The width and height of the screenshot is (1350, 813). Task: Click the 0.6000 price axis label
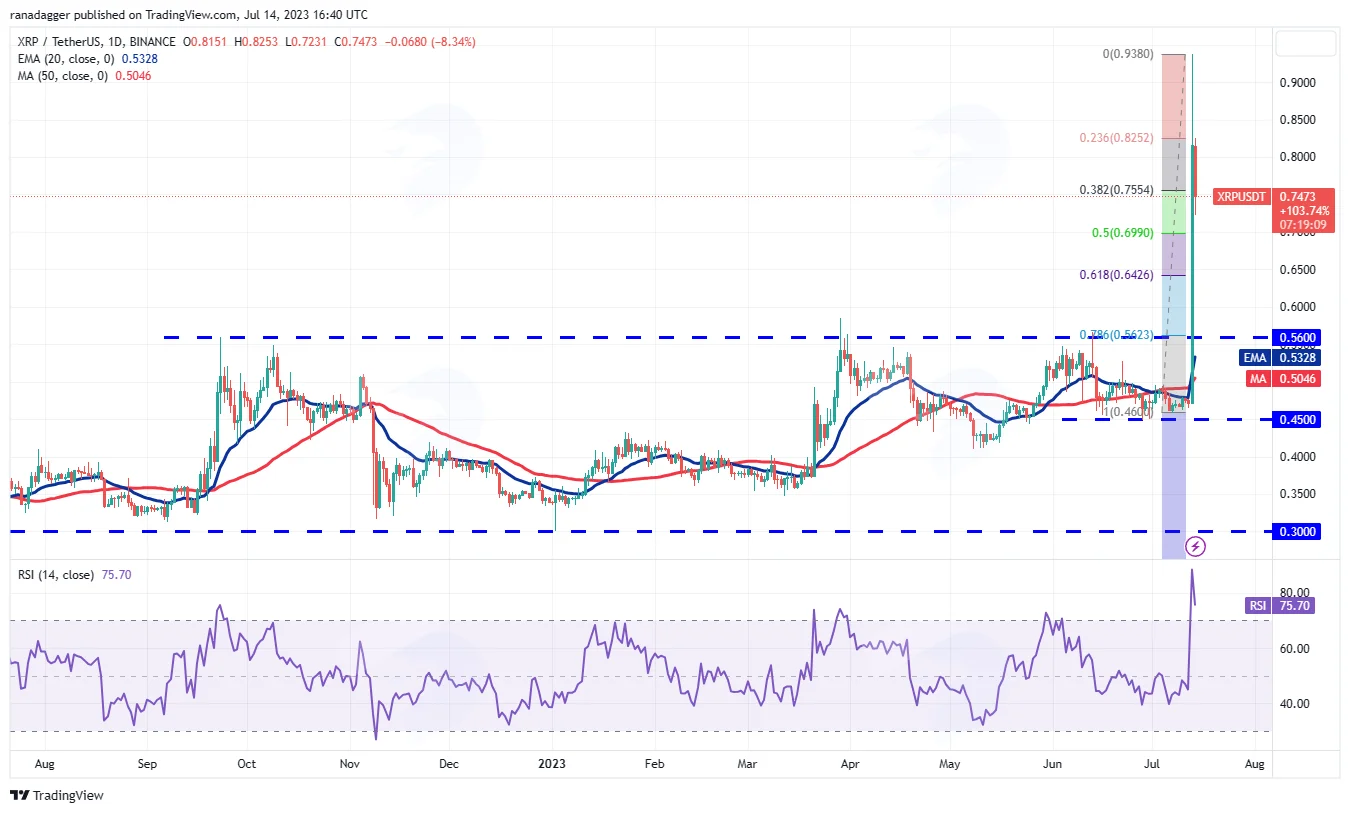click(1300, 307)
